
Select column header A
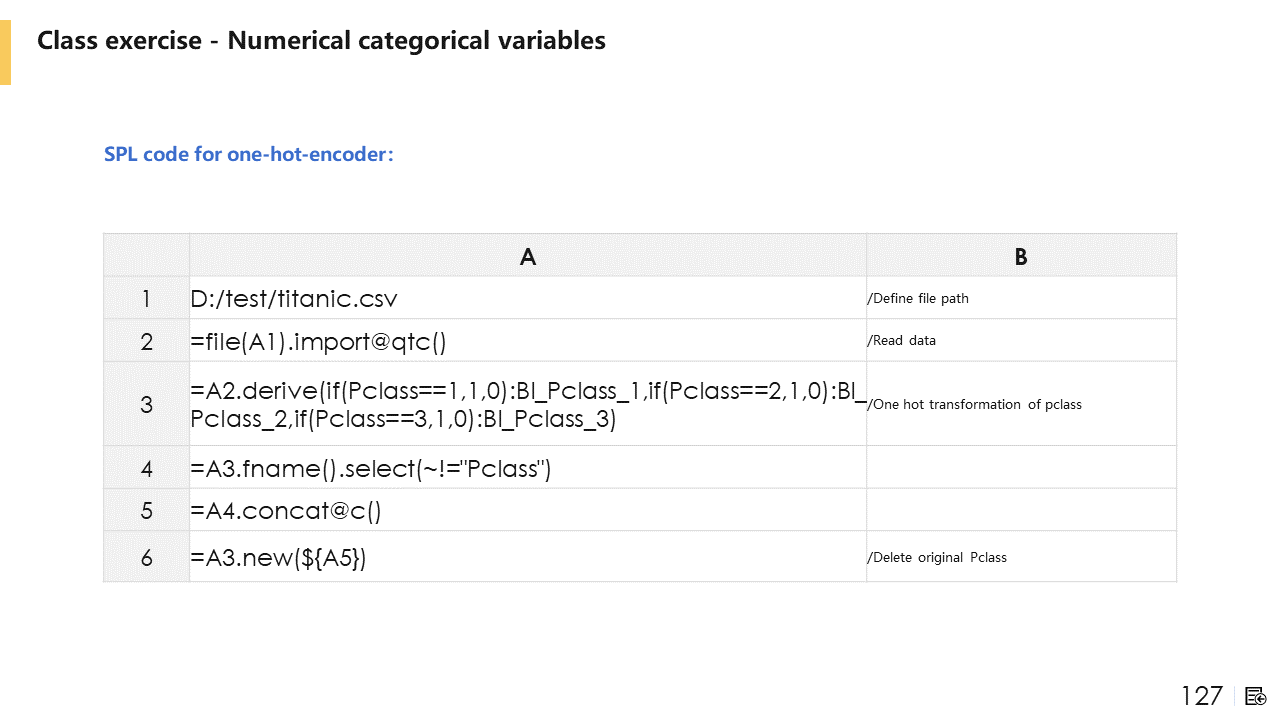[528, 256]
